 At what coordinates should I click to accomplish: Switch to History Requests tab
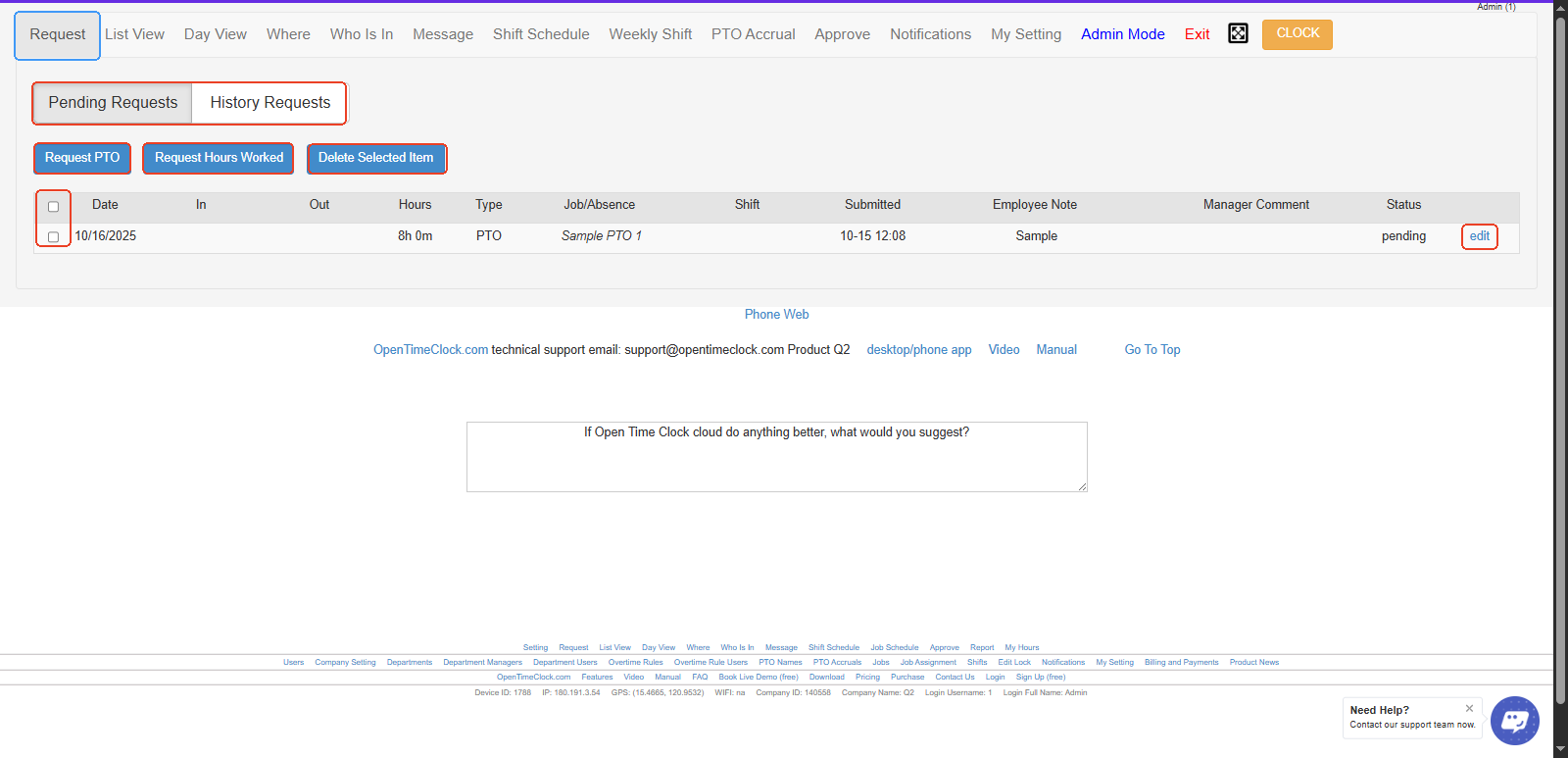tap(269, 103)
